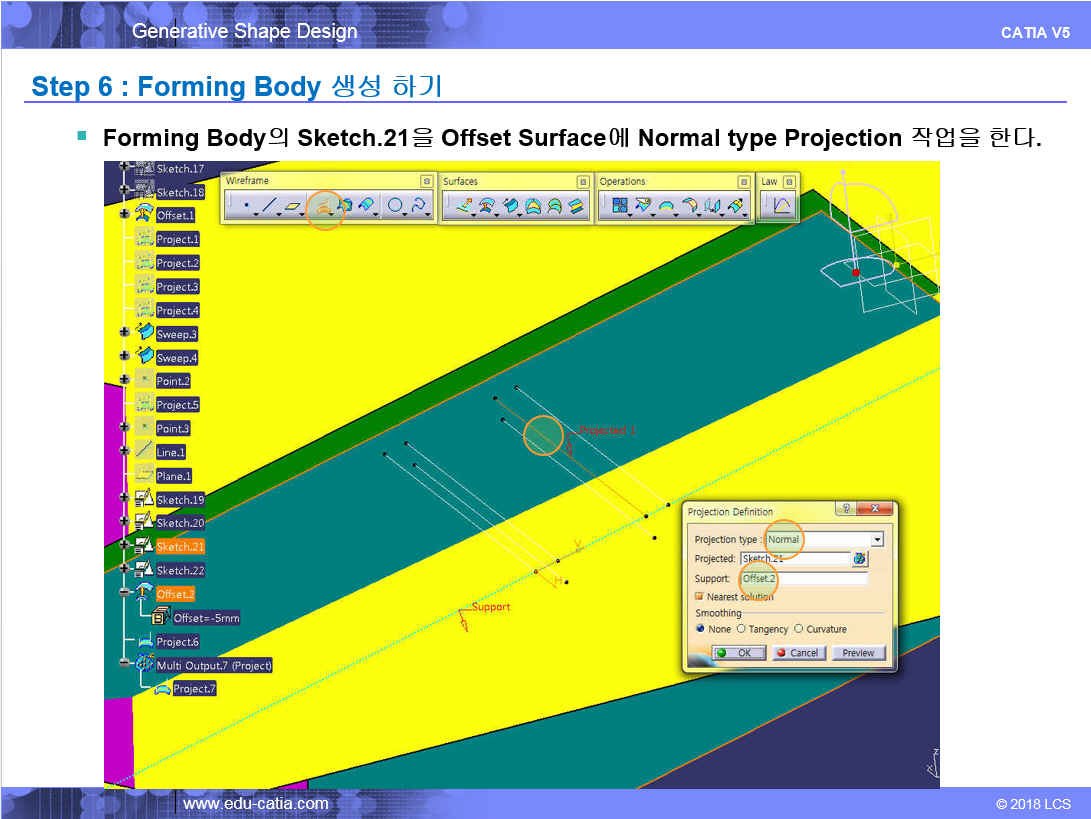Click the Support input field

803,579
